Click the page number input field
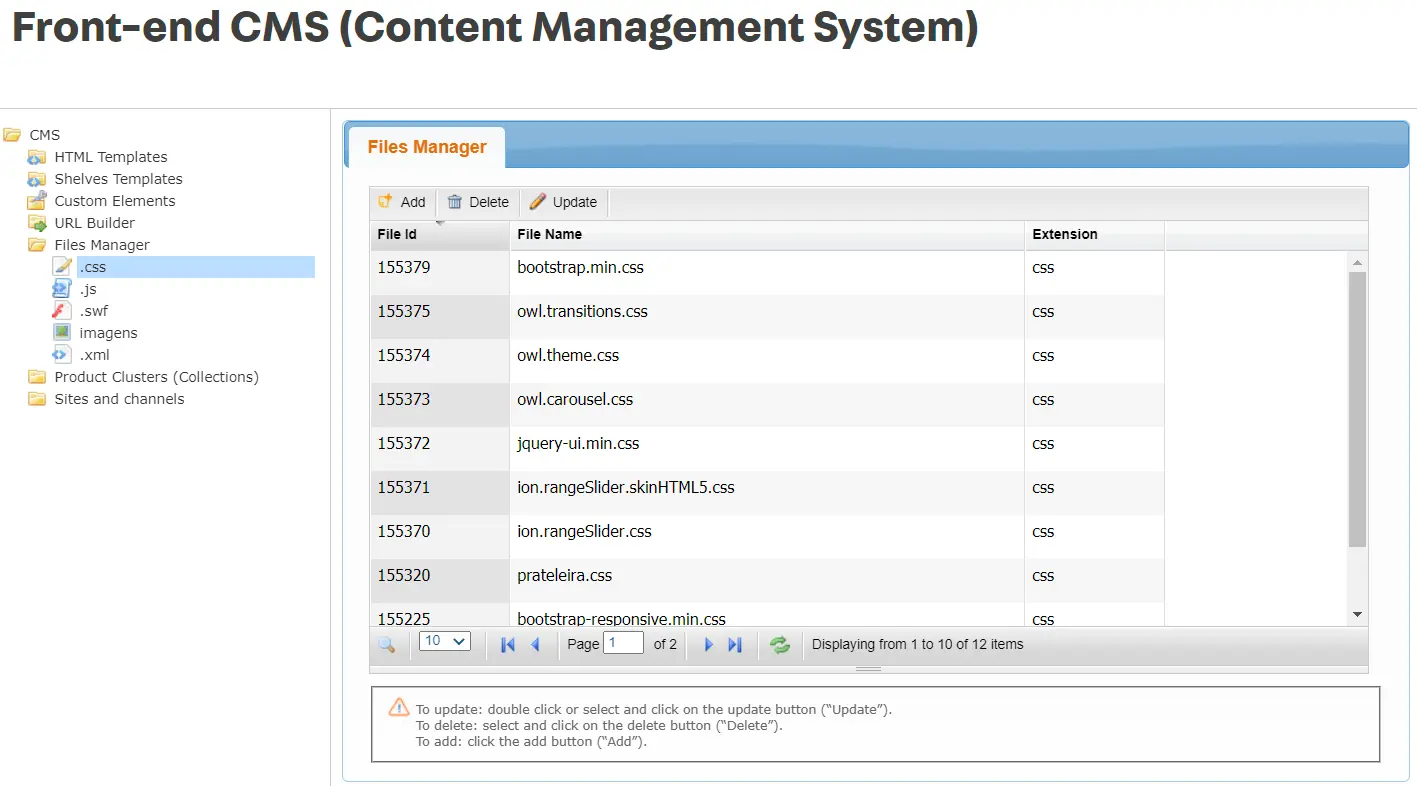The height and width of the screenshot is (786, 1417). click(623, 643)
